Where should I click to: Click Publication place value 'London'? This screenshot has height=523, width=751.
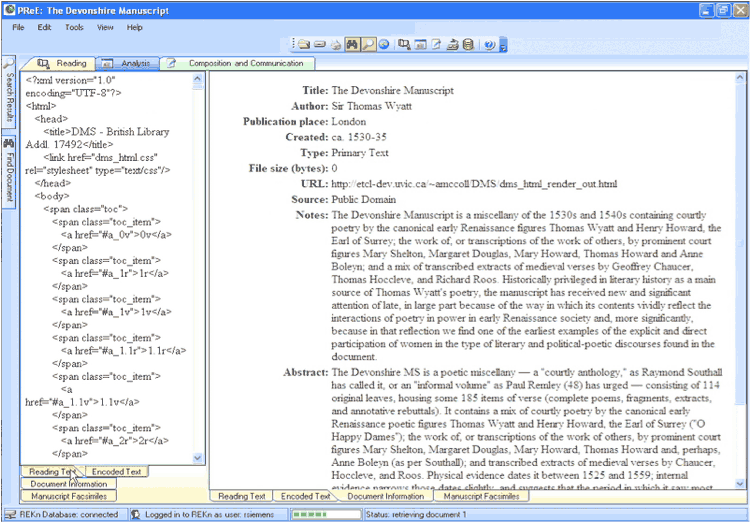pyautogui.click(x=349, y=122)
